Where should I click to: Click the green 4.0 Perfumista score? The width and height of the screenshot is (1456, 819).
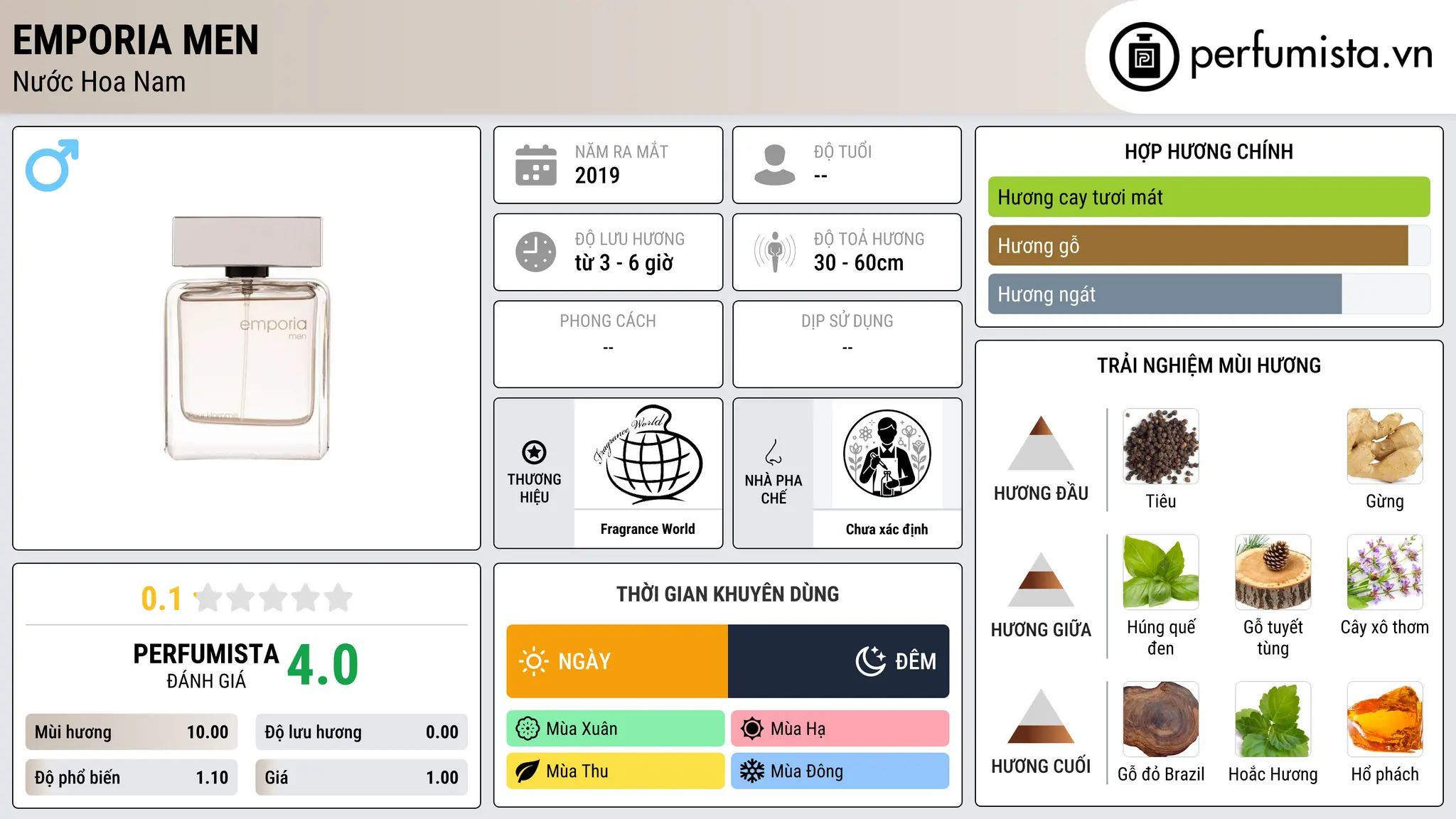[323, 665]
